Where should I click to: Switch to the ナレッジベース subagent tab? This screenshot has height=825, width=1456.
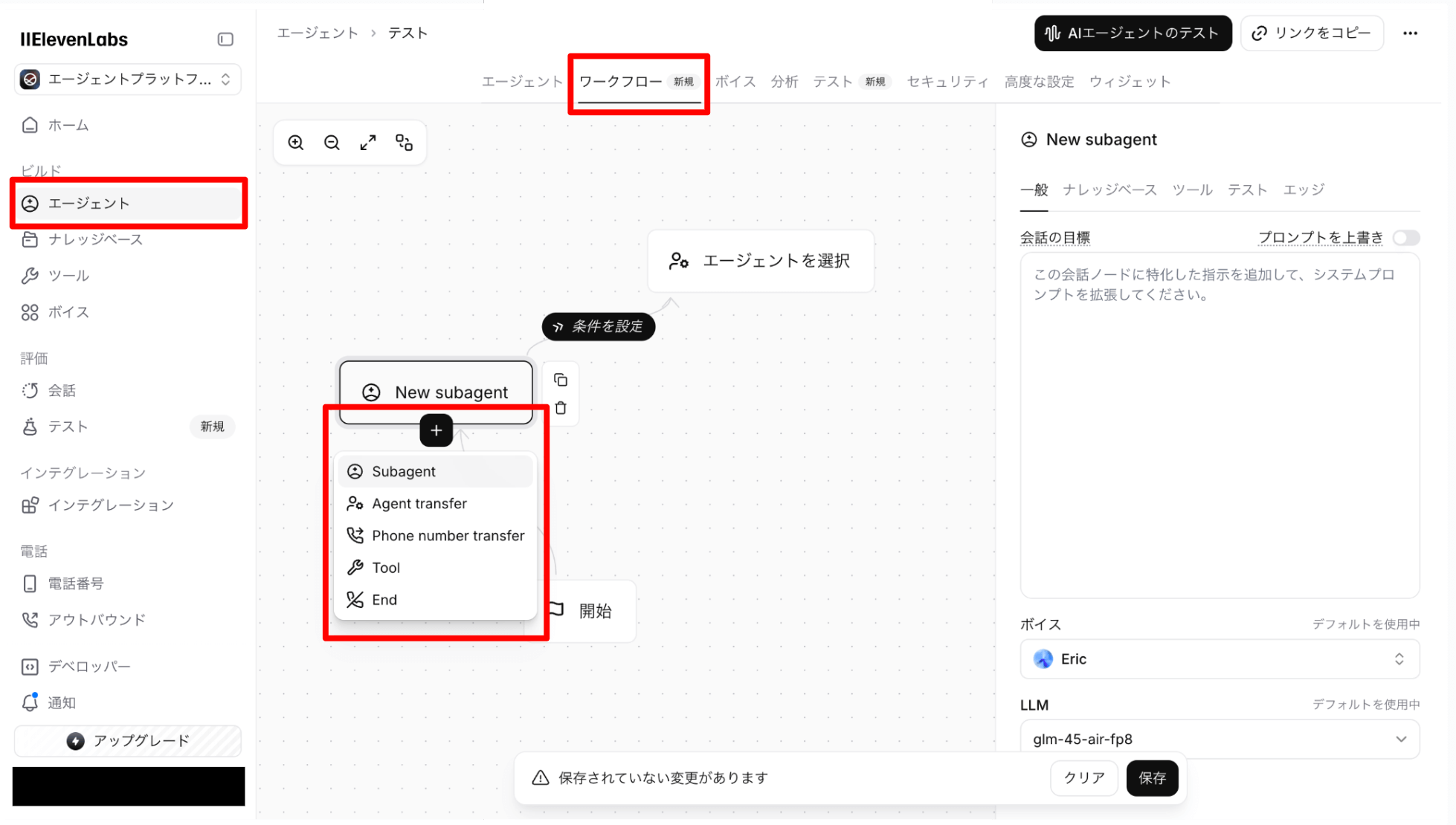point(1109,190)
